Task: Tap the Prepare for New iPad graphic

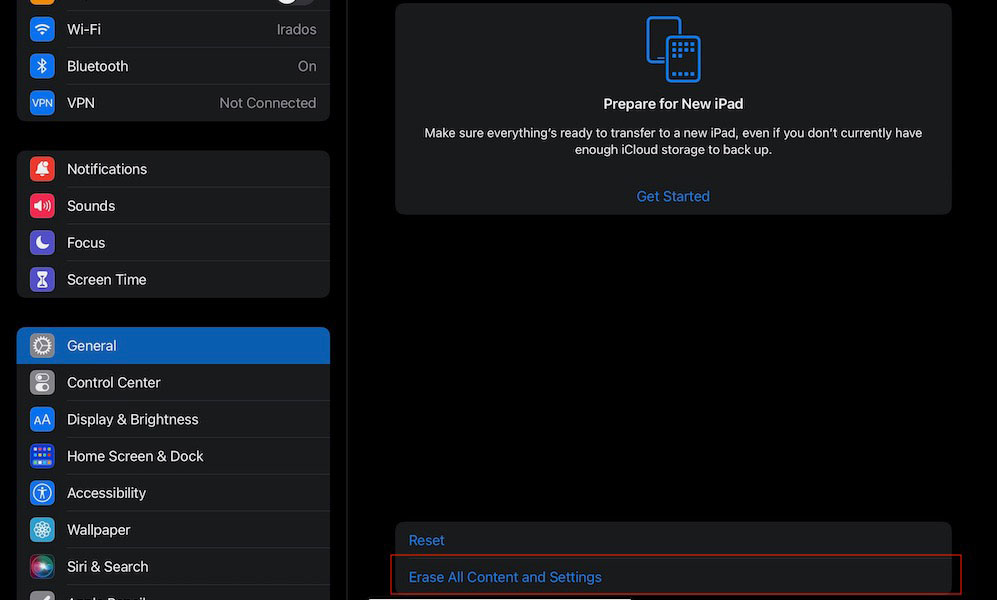Action: point(673,49)
